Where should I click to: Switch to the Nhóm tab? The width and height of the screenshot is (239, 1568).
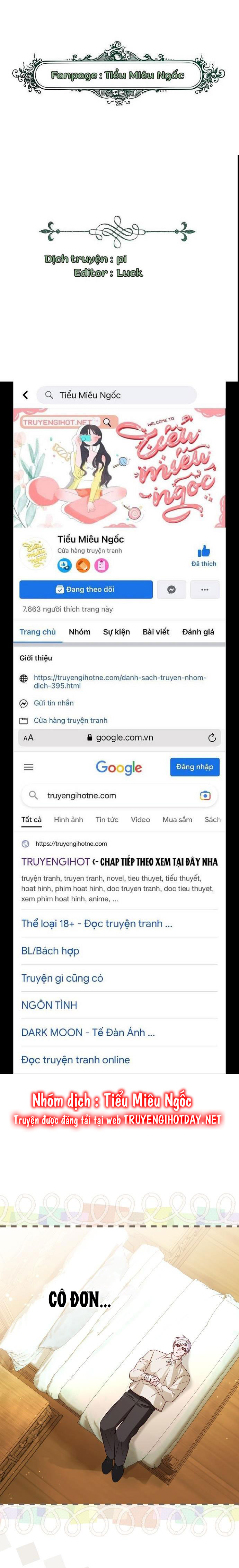pos(79,632)
